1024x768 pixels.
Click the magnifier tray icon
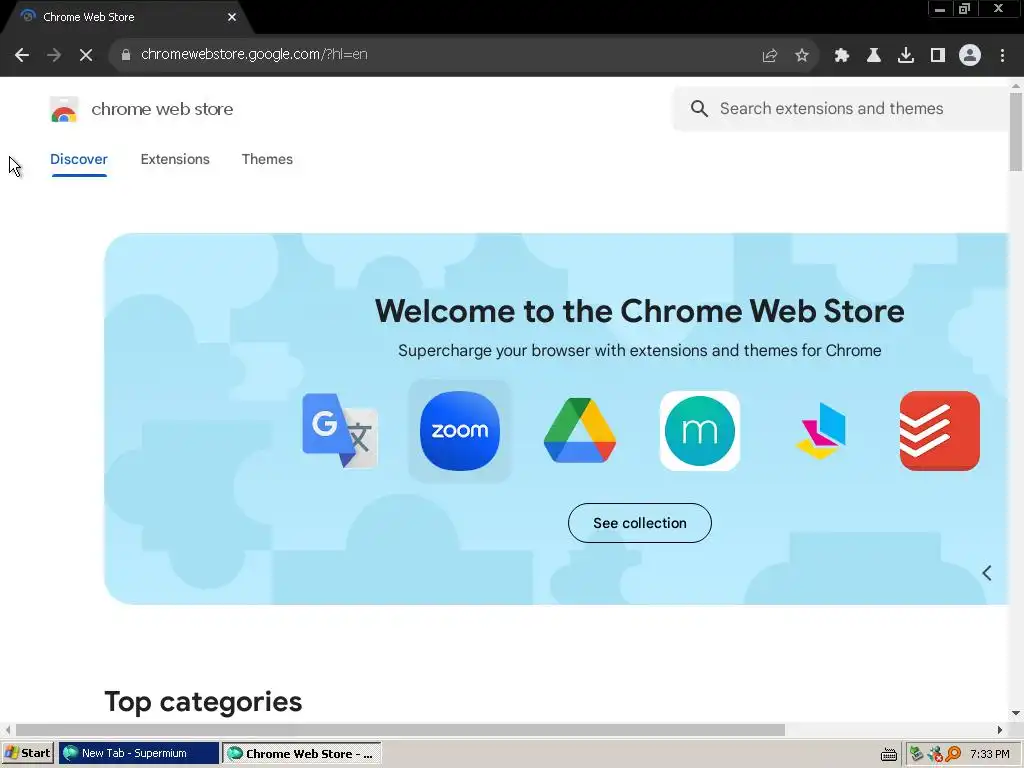953,754
